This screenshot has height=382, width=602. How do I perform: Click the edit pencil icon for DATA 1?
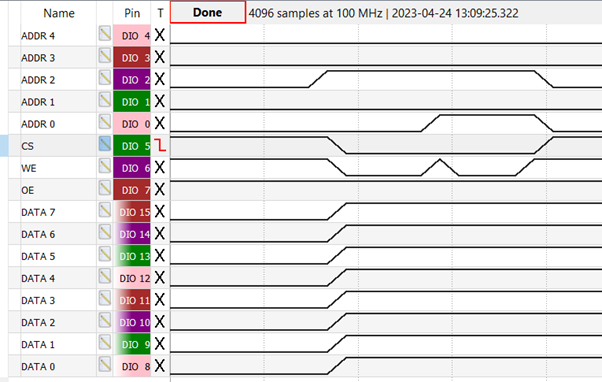click(104, 343)
